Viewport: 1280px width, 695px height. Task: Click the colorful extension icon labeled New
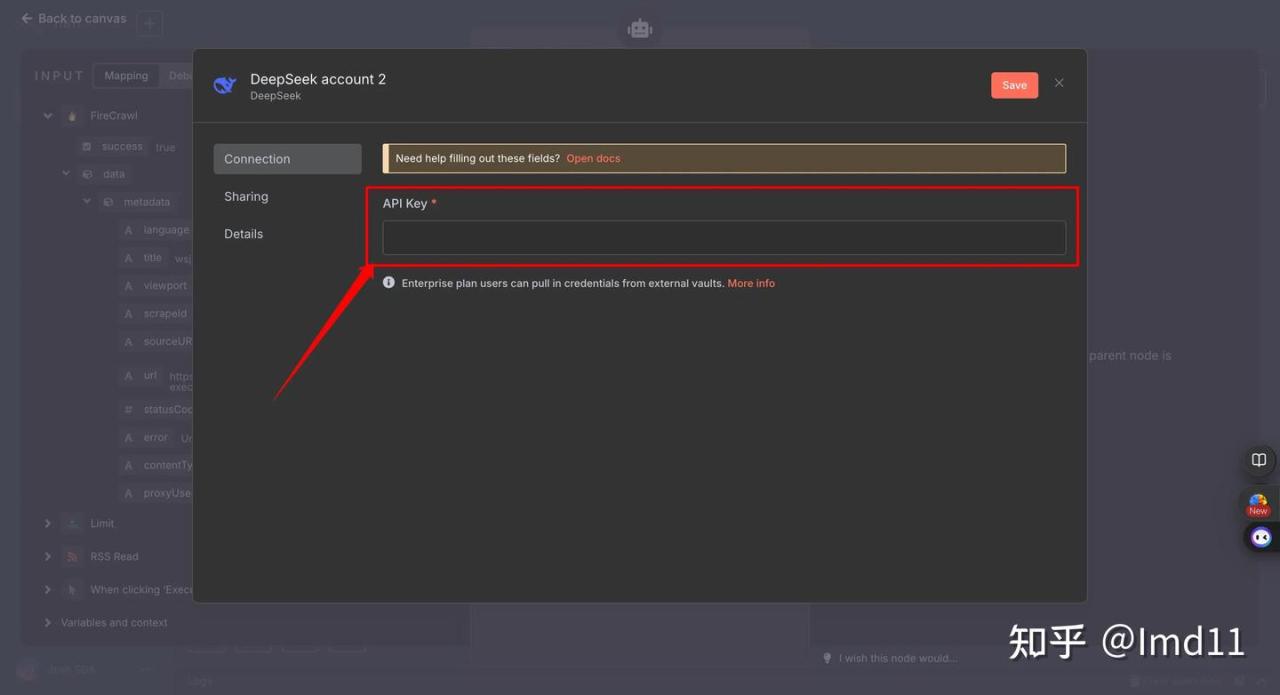[1258, 504]
